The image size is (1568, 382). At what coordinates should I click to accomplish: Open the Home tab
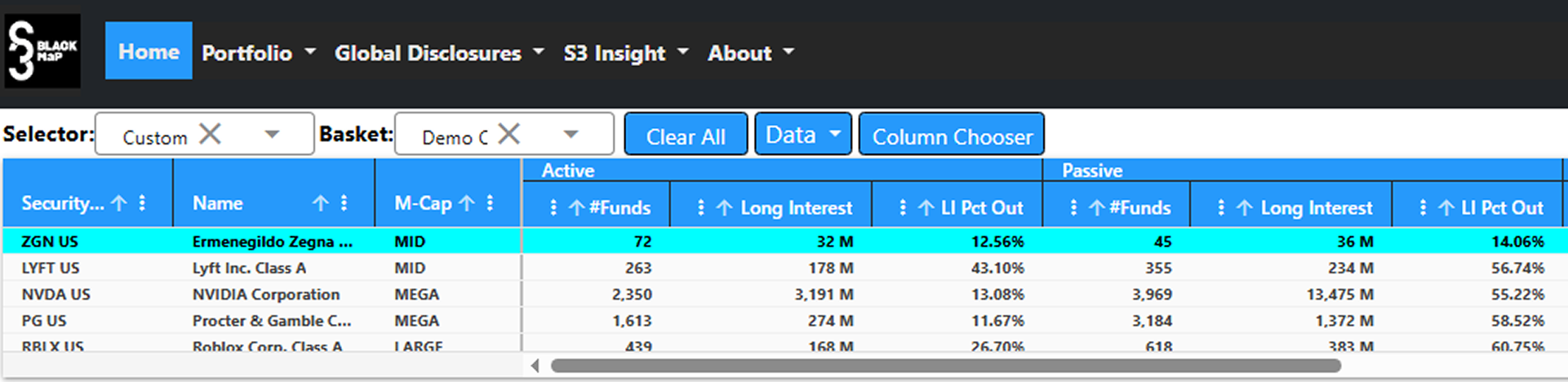(x=149, y=51)
